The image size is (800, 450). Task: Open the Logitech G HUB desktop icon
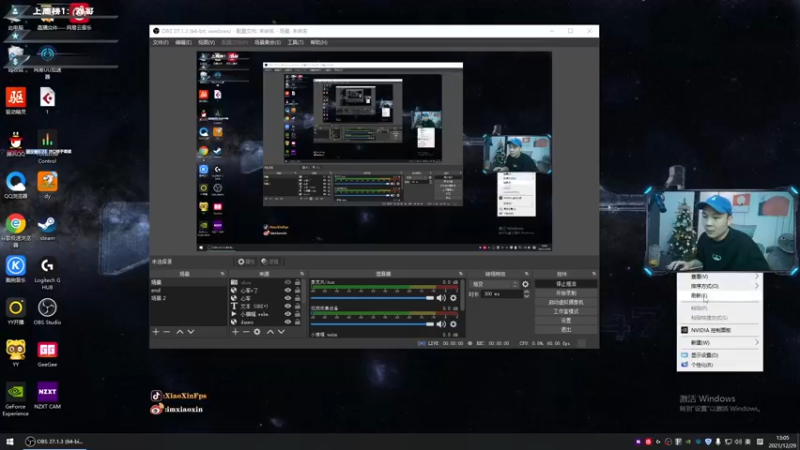[47, 272]
